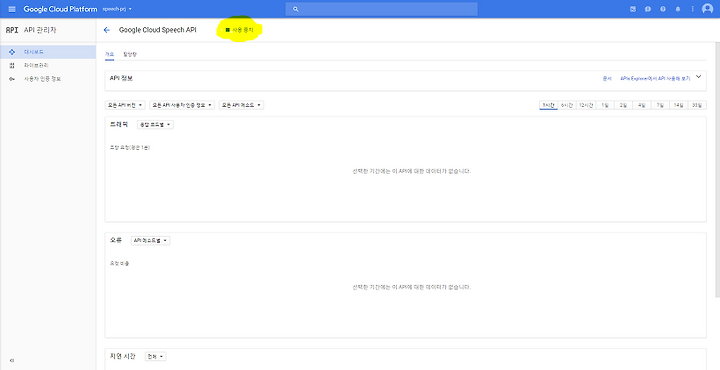Open the user account avatar

[707, 9]
